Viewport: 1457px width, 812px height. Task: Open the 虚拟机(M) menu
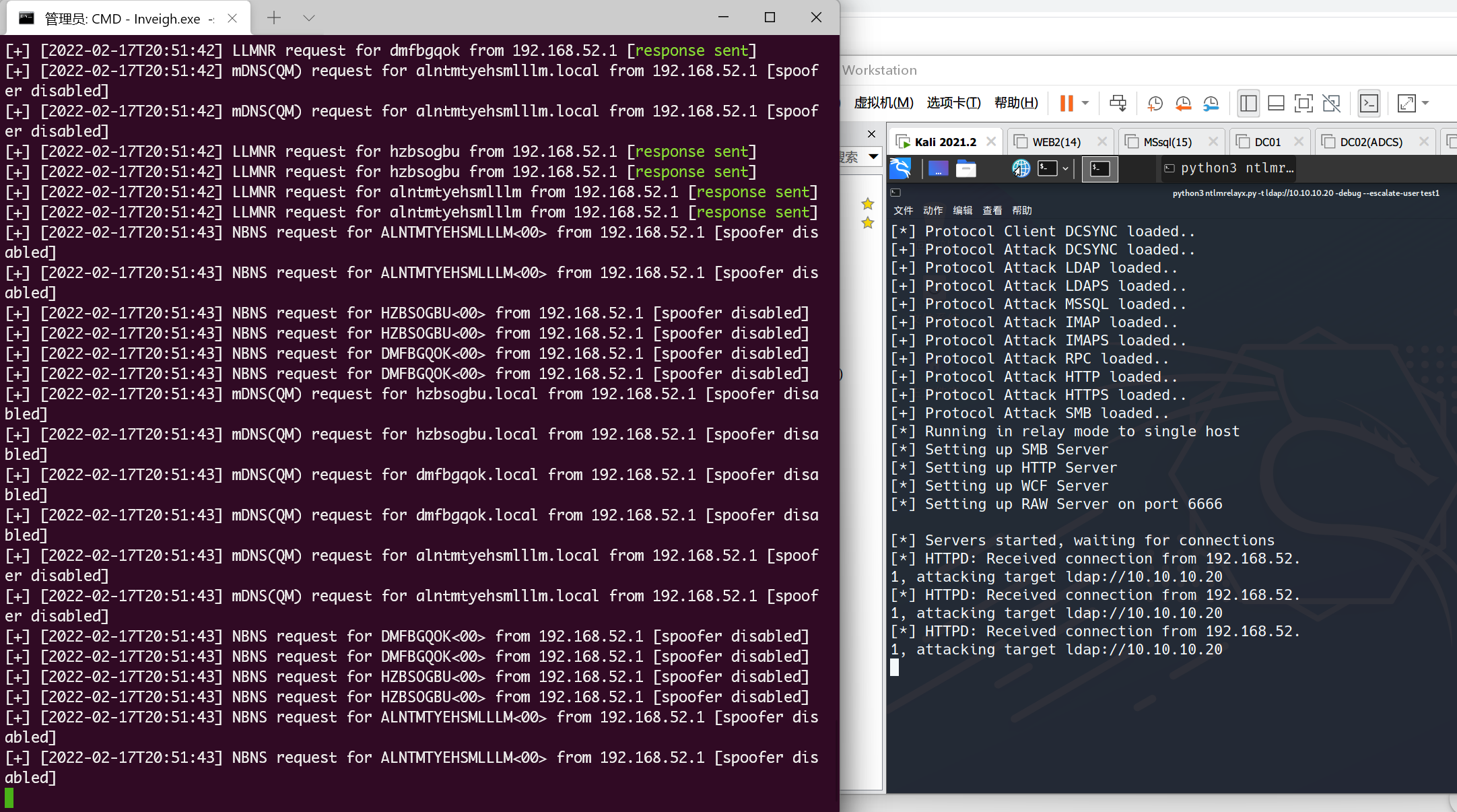point(883,103)
